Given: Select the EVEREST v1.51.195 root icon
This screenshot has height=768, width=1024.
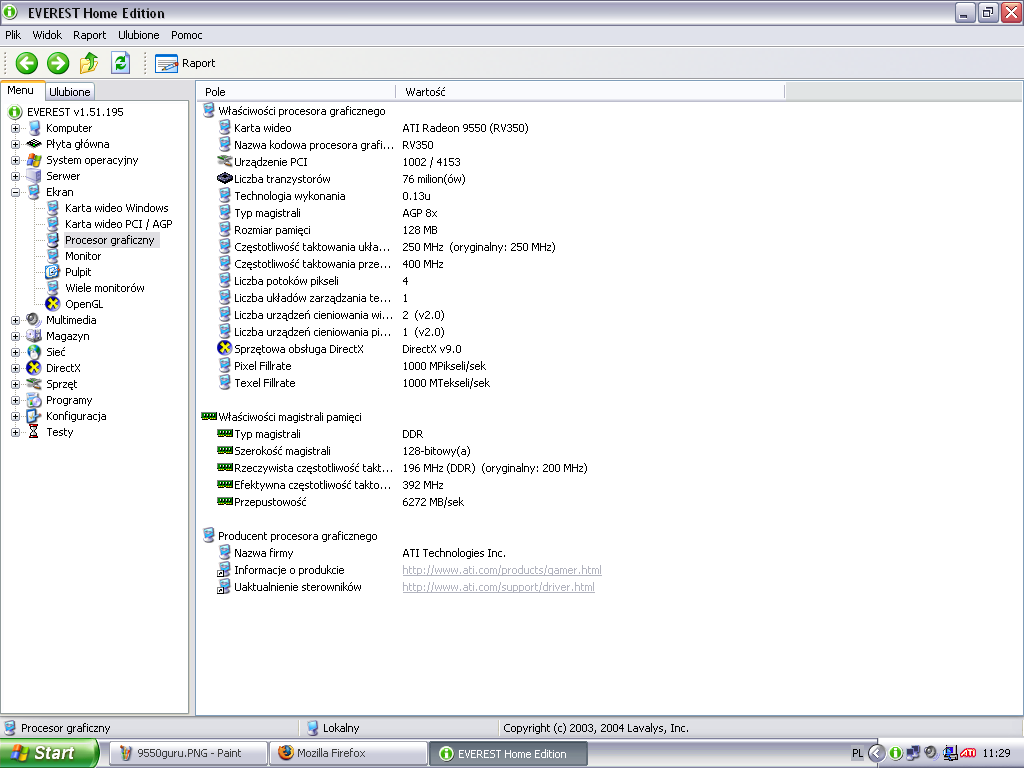Looking at the screenshot, I should click(15, 112).
